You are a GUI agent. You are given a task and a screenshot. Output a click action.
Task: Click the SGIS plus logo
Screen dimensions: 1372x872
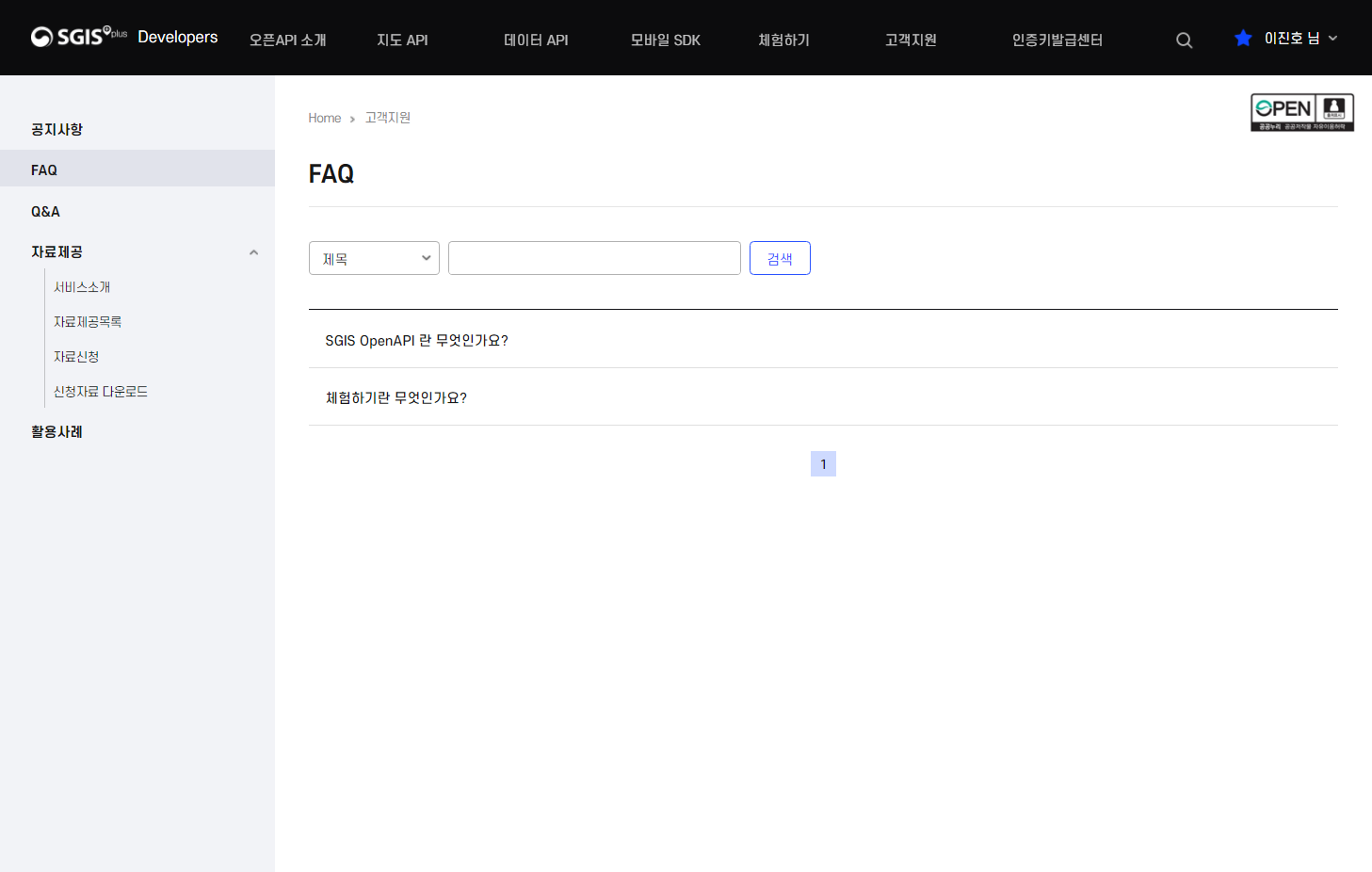78,36
